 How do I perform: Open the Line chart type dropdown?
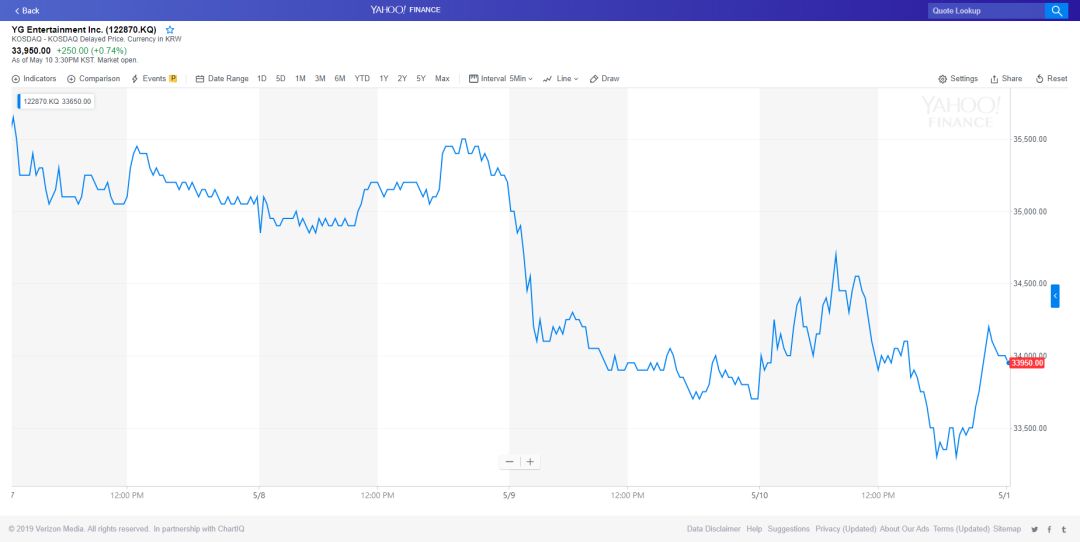[561, 79]
